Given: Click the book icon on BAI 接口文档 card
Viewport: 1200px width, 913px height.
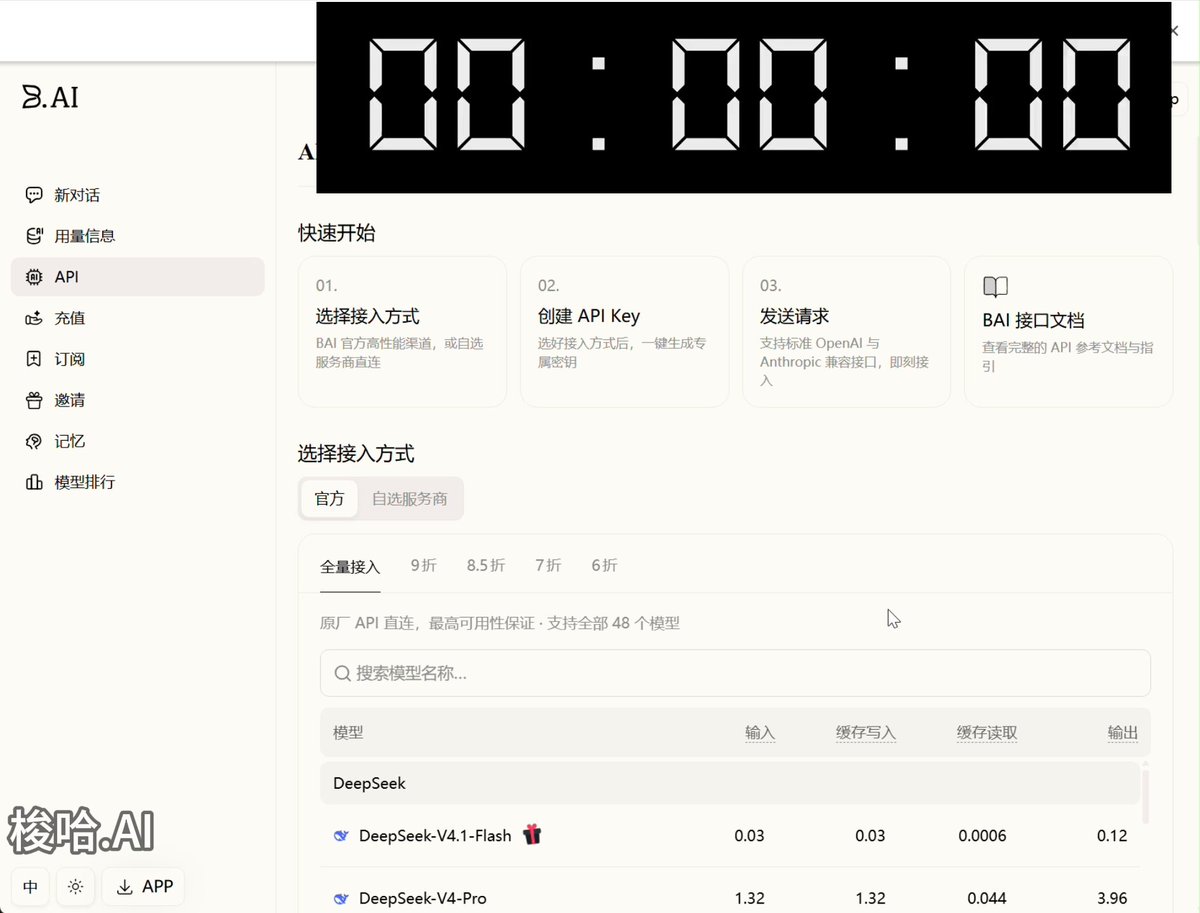Looking at the screenshot, I should coord(995,288).
